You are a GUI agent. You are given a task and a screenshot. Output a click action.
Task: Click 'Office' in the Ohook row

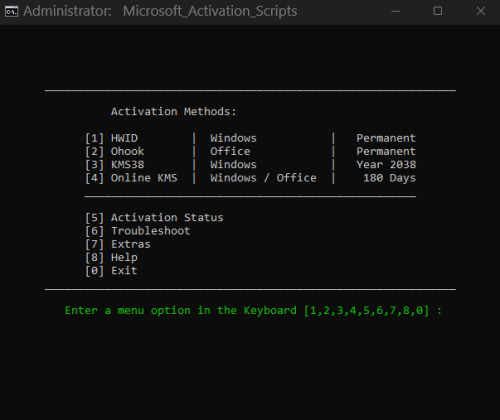coord(230,151)
